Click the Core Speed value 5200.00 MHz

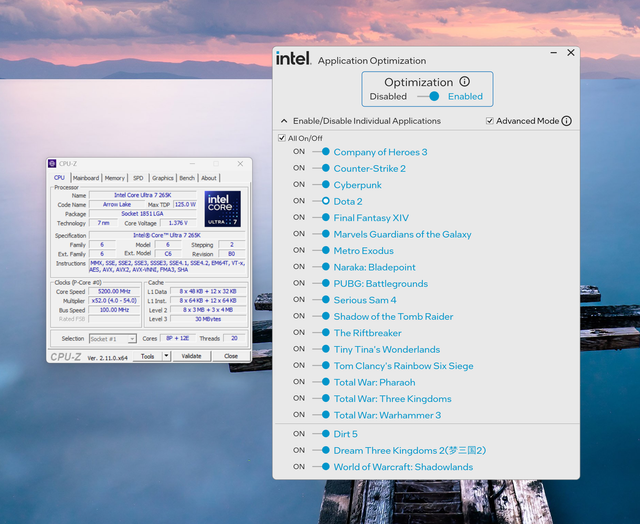(114, 291)
